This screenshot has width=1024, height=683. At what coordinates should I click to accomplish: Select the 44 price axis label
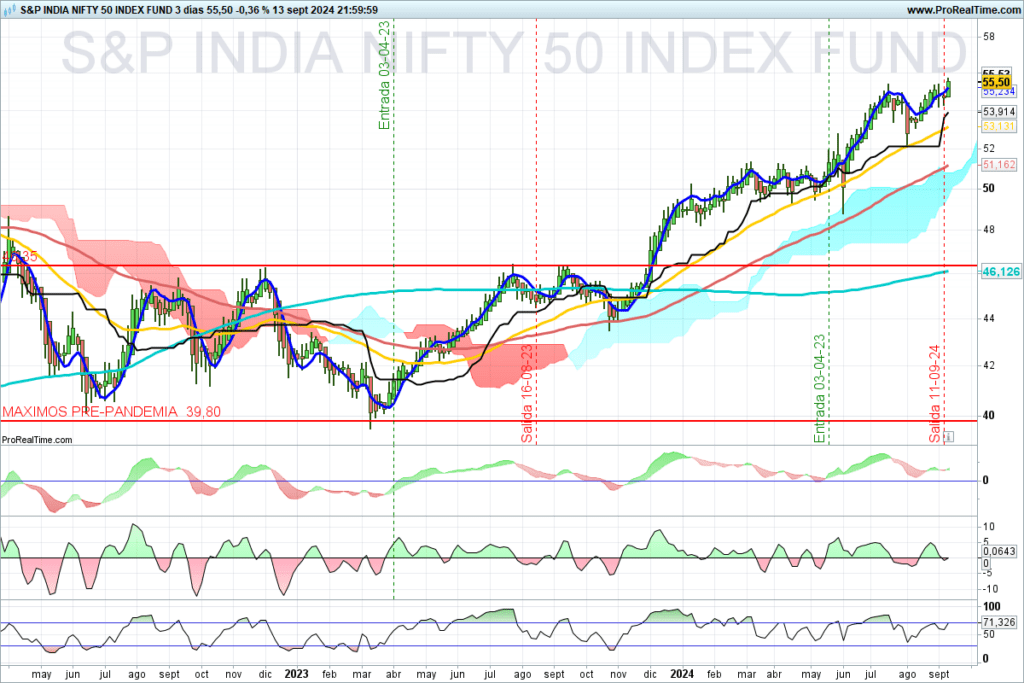[989, 318]
